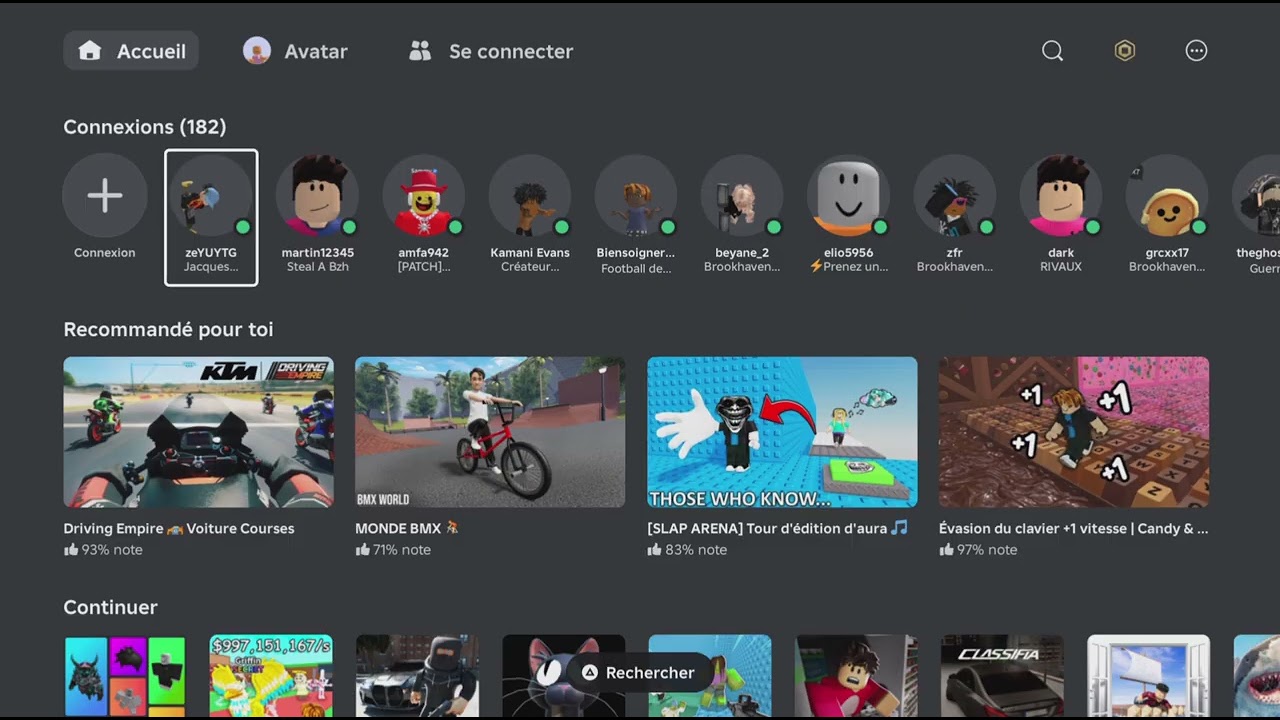Open grcxx17's avatar
The height and width of the screenshot is (720, 1280).
tap(1167, 196)
